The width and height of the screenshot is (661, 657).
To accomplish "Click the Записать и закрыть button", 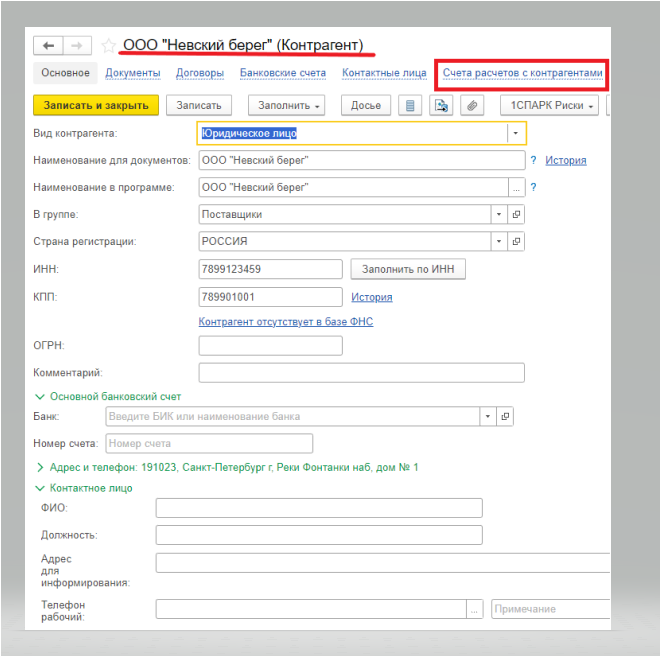I will click(x=96, y=105).
